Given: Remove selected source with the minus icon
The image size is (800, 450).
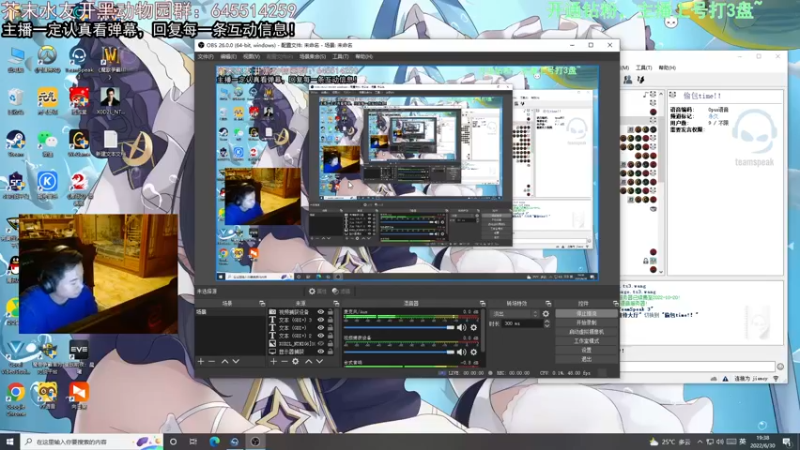Looking at the screenshot, I should click(284, 361).
